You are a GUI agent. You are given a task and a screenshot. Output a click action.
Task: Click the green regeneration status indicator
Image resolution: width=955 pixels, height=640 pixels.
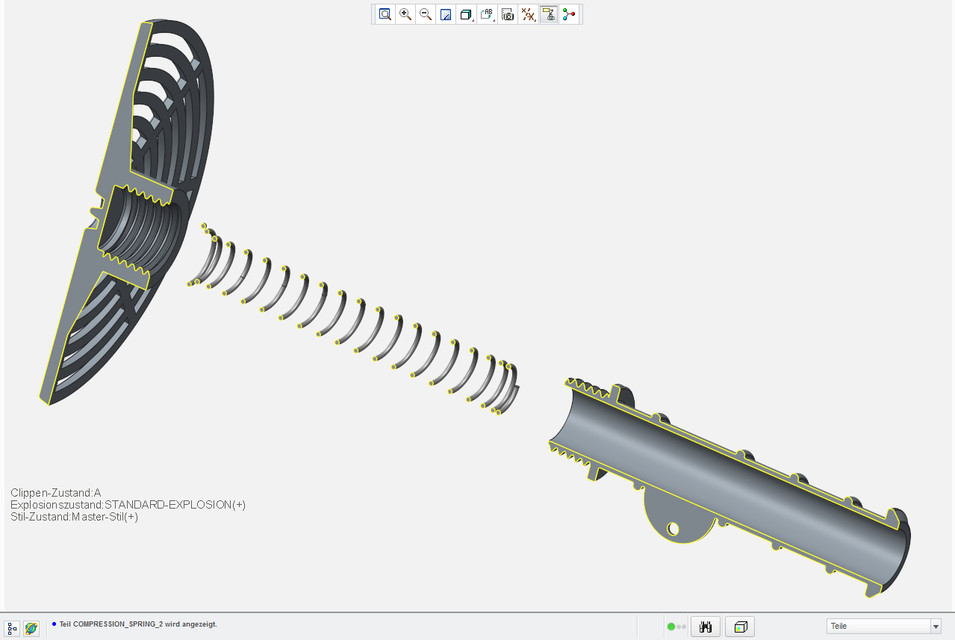click(672, 627)
